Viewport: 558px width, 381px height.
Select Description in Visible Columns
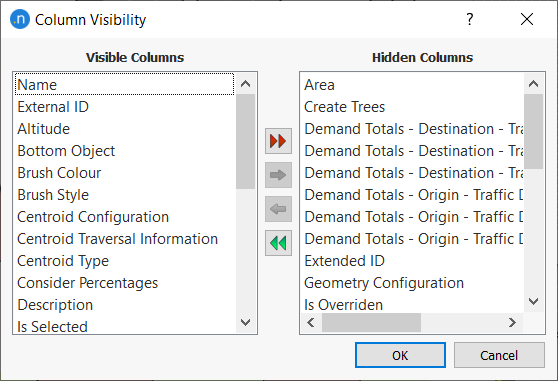tap(125, 305)
